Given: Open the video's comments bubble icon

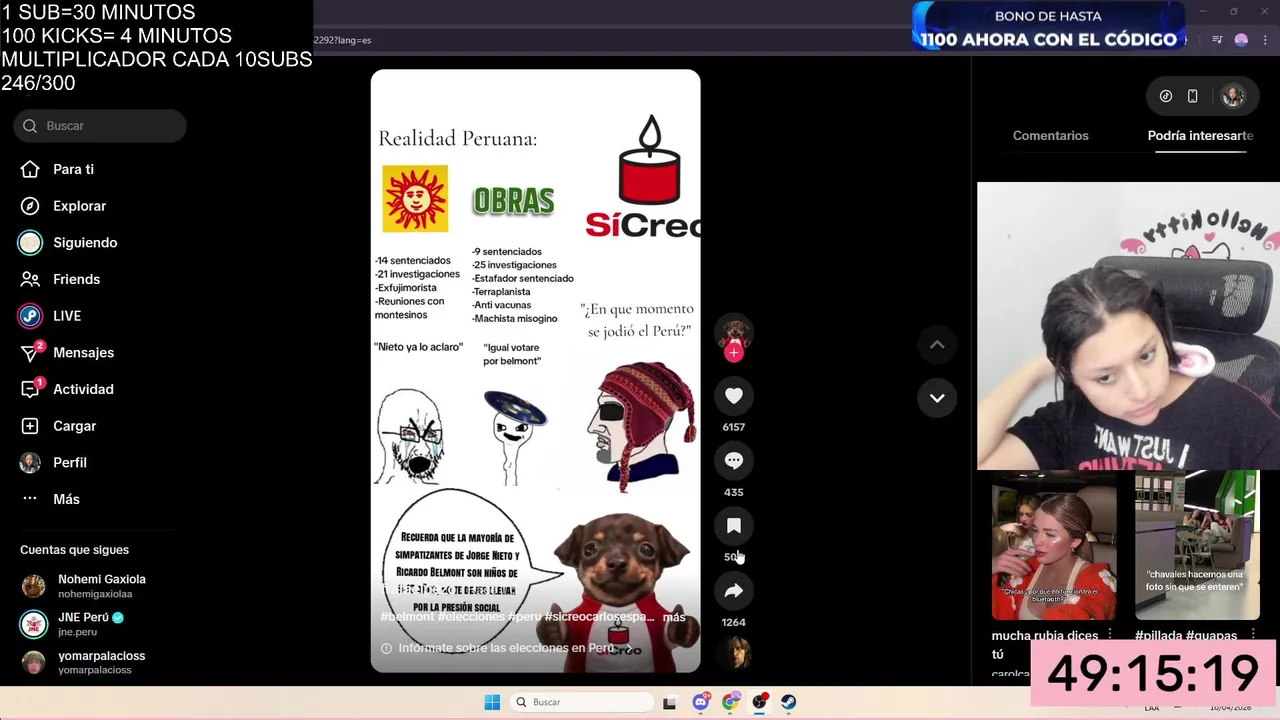Looking at the screenshot, I should click(x=734, y=461).
